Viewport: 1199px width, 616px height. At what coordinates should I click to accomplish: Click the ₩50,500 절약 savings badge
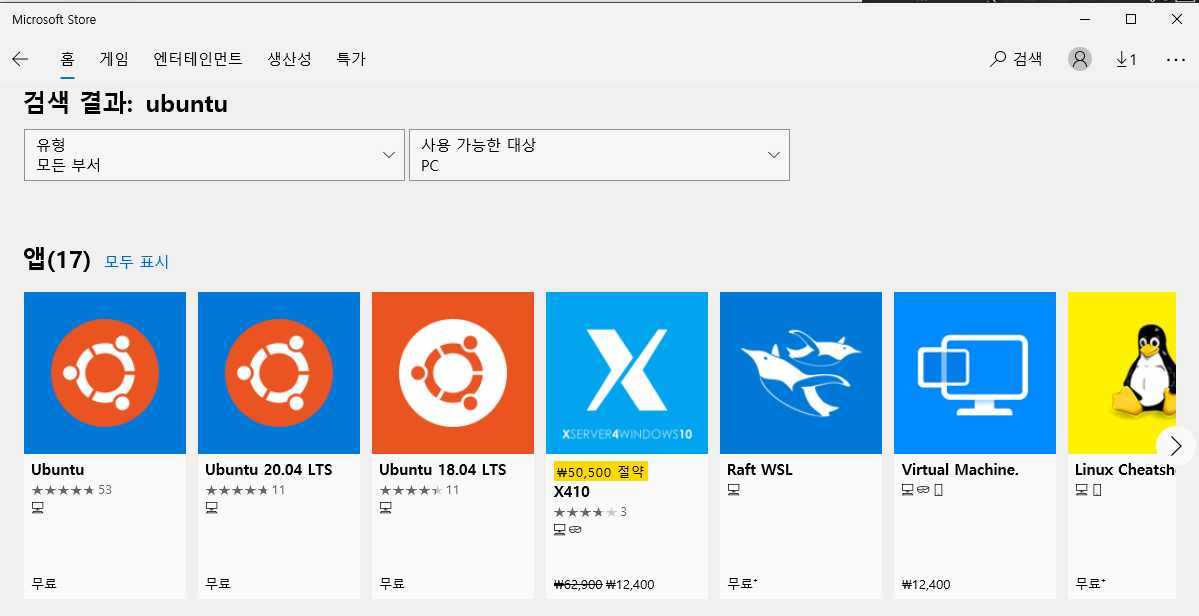point(601,472)
